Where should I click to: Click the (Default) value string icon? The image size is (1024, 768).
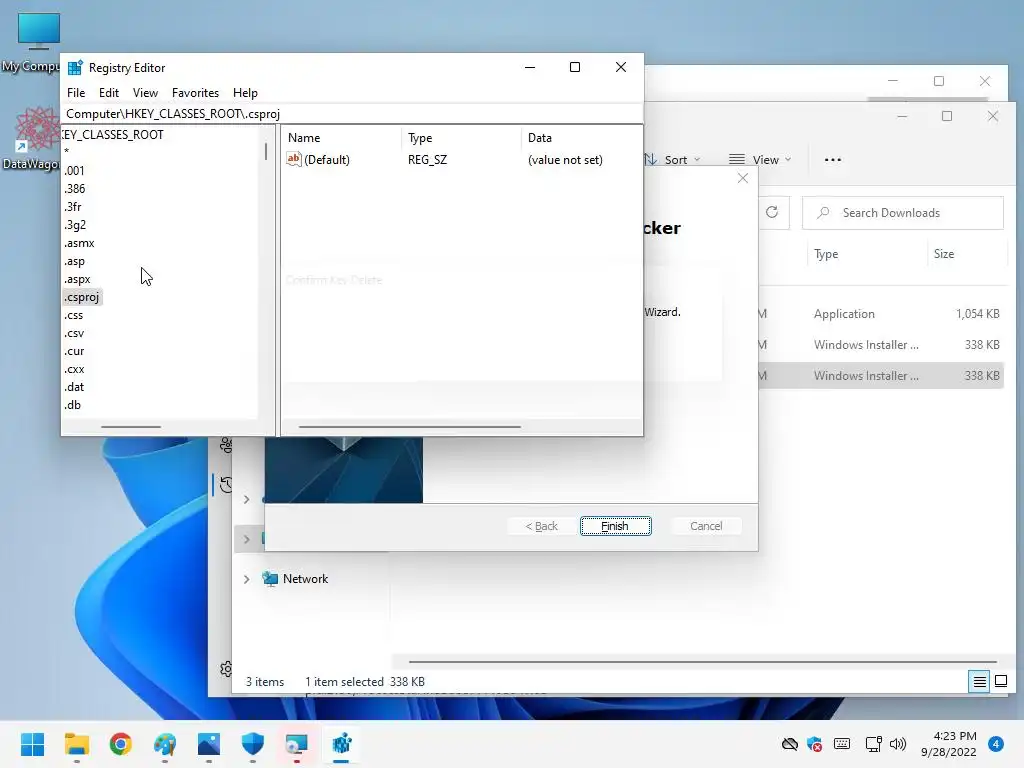(x=294, y=159)
